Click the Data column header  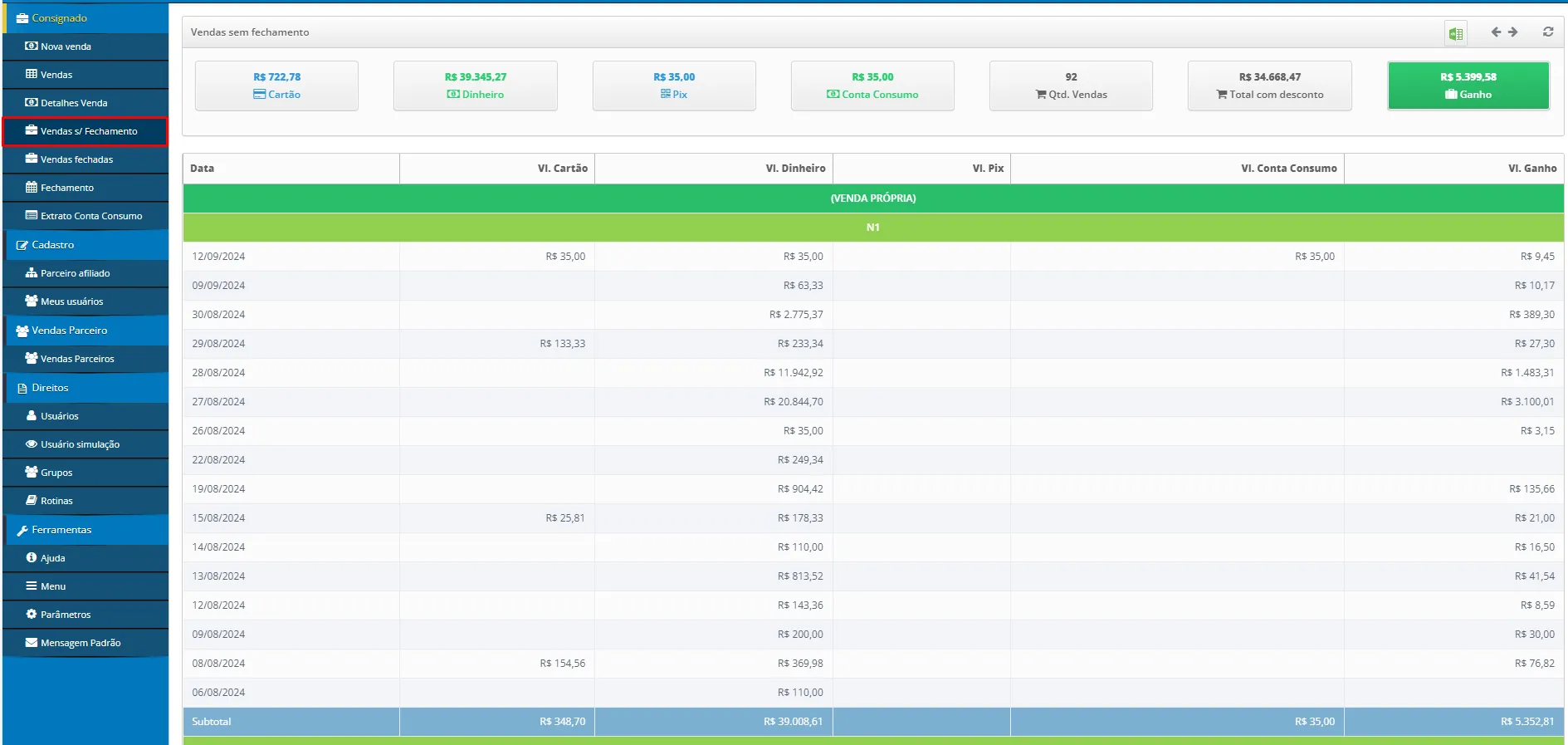pos(203,169)
